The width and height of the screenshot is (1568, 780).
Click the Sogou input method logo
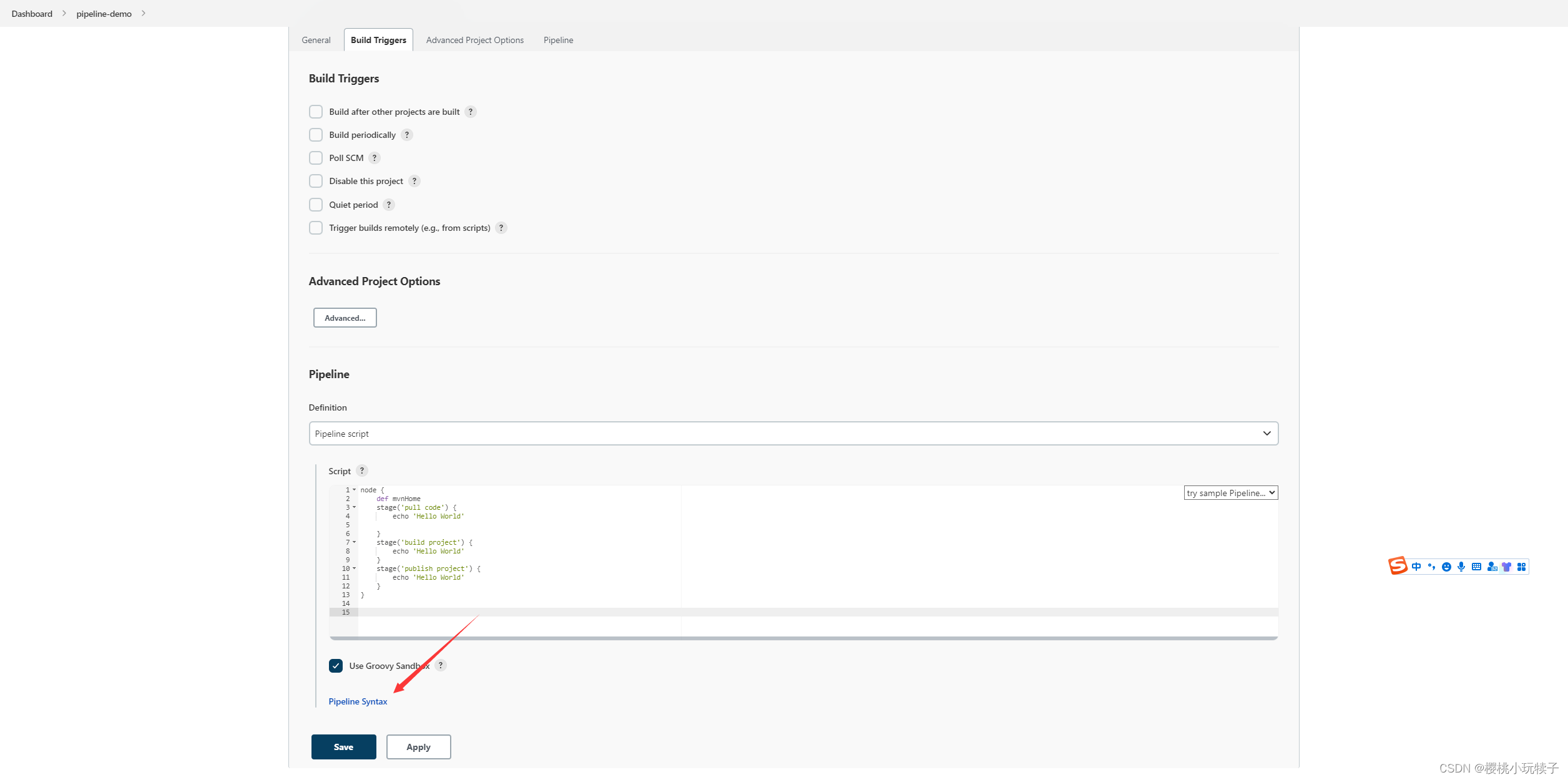1398,566
